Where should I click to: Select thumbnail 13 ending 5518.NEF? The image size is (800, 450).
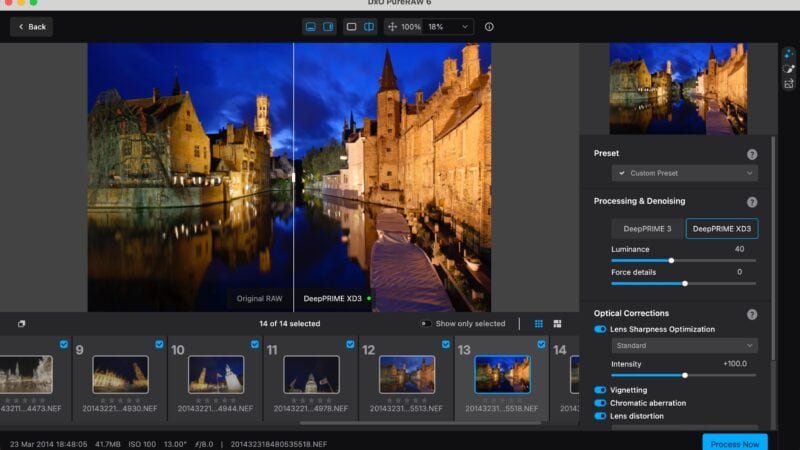(x=502, y=374)
